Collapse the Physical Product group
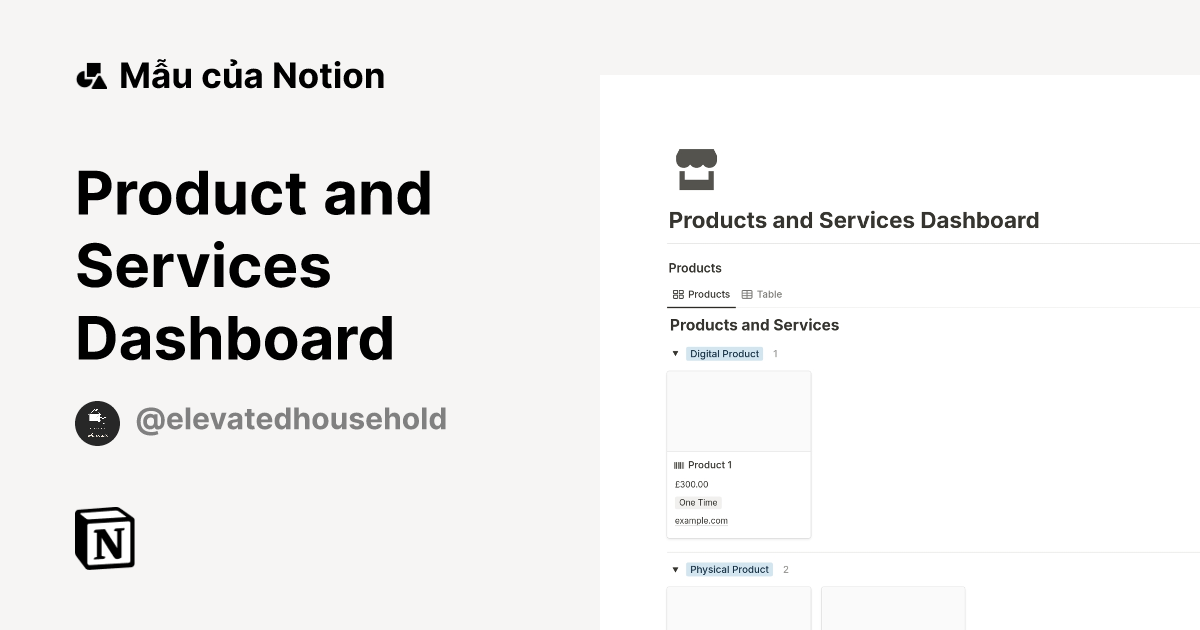Viewport: 1200px width, 630px height. coord(675,569)
